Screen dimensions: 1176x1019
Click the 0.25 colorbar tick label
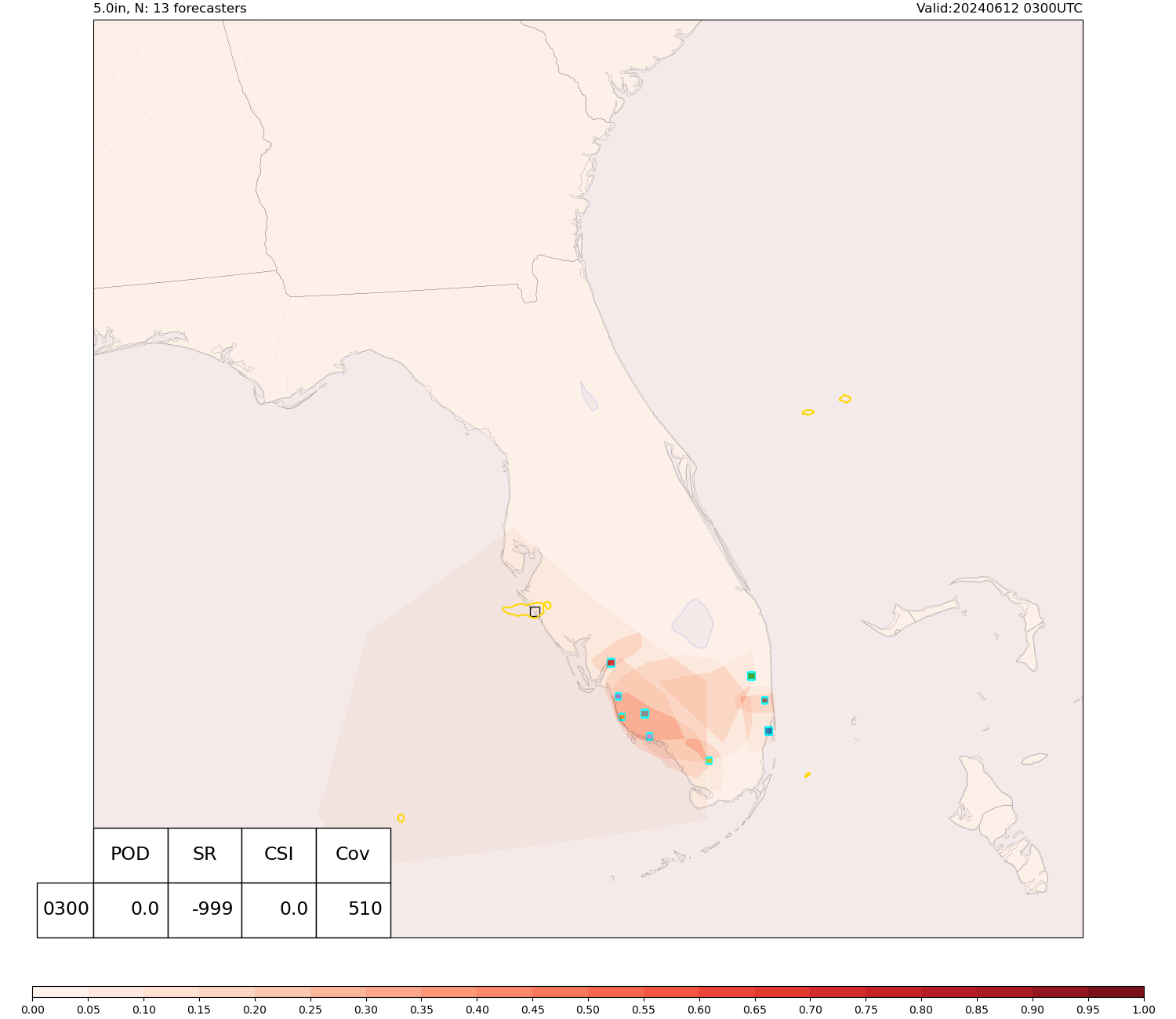pyautogui.click(x=310, y=1010)
